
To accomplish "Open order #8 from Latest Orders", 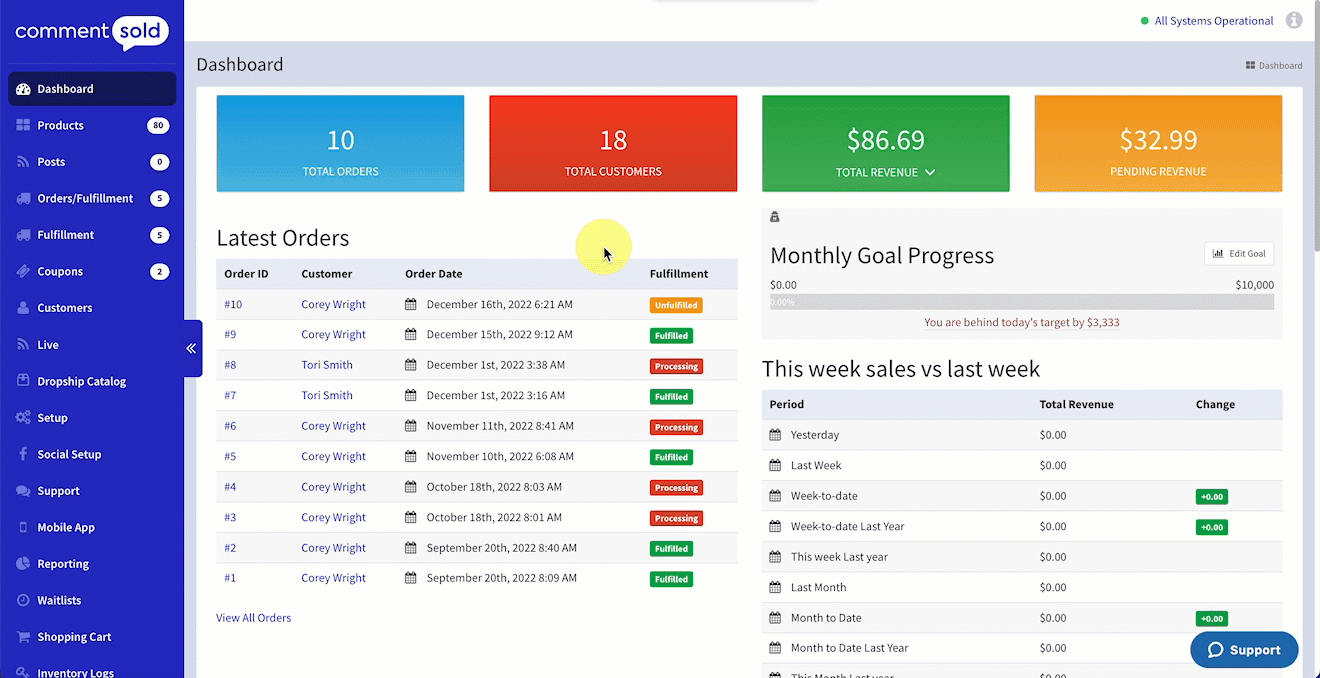I will pos(230,365).
